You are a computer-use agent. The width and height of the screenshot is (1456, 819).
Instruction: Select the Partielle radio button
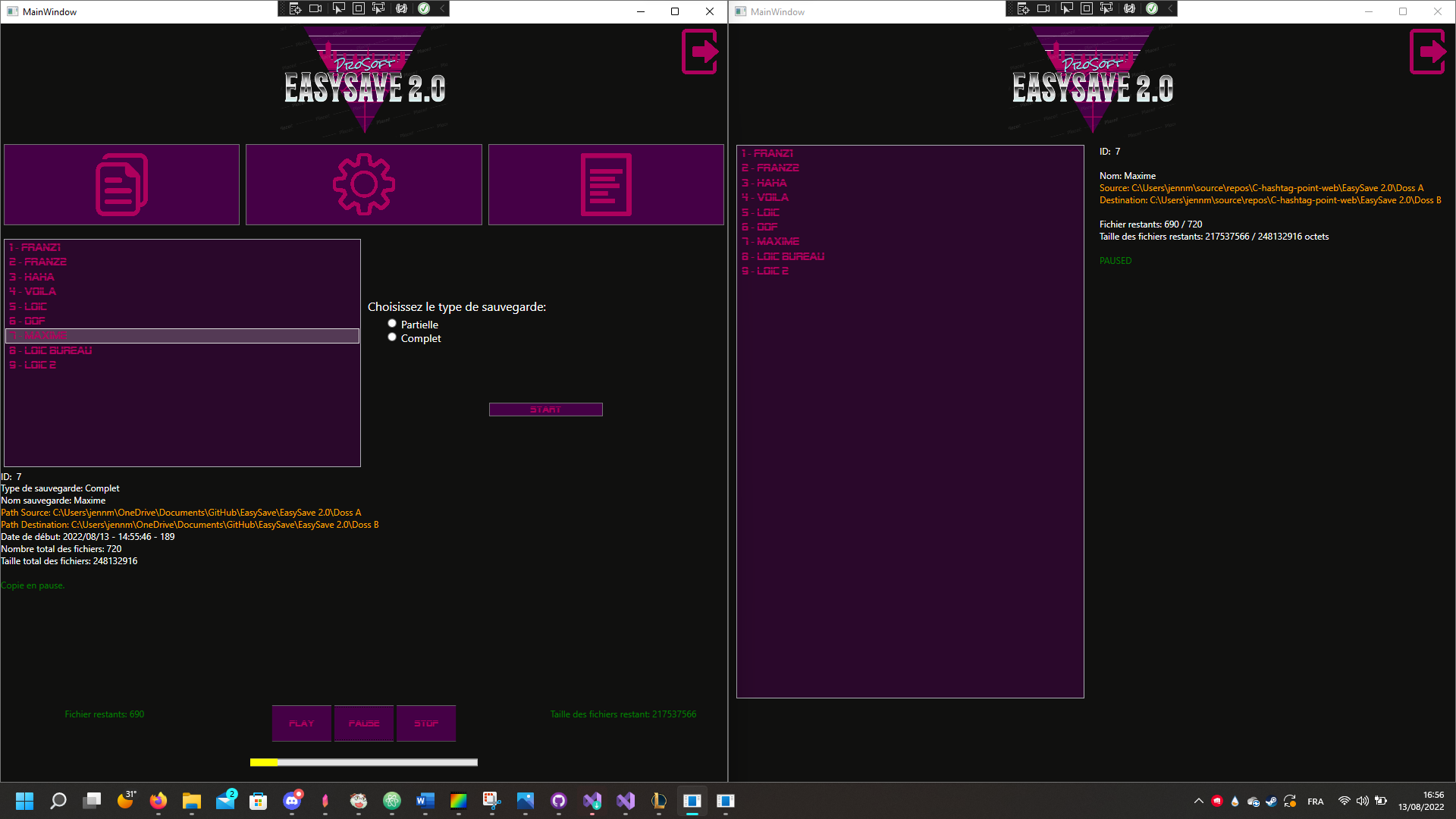click(392, 324)
